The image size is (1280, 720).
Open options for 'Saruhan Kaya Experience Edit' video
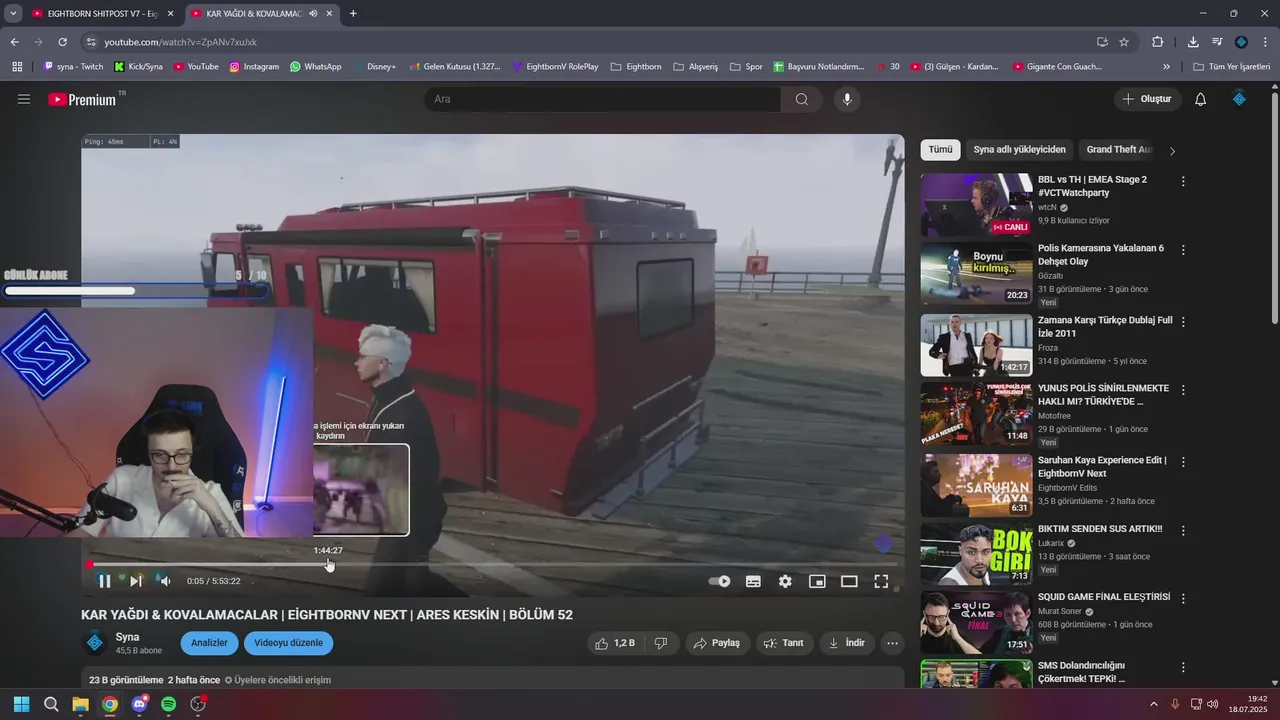[x=1183, y=462]
